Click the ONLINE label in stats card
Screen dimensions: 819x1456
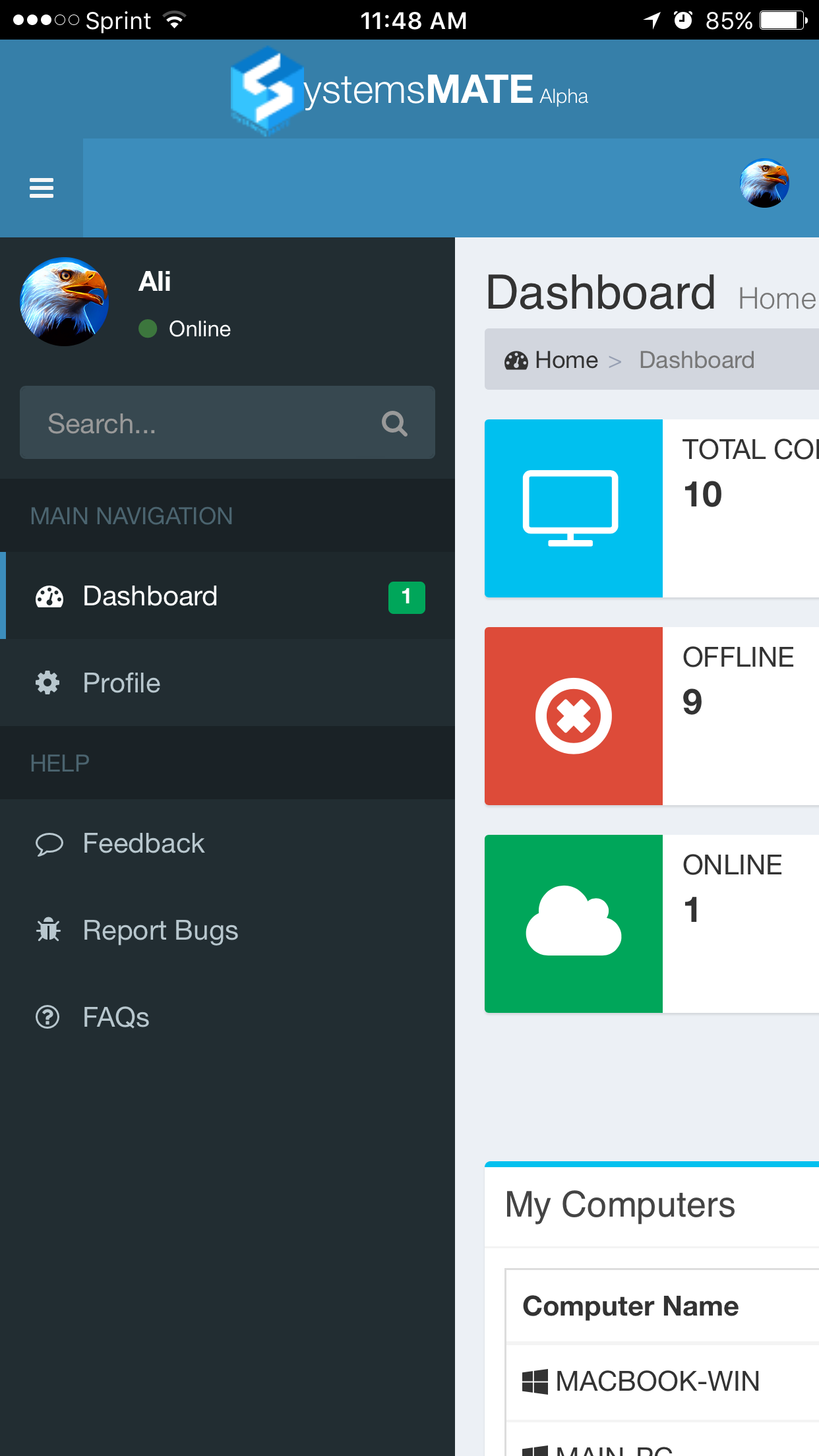pos(732,865)
